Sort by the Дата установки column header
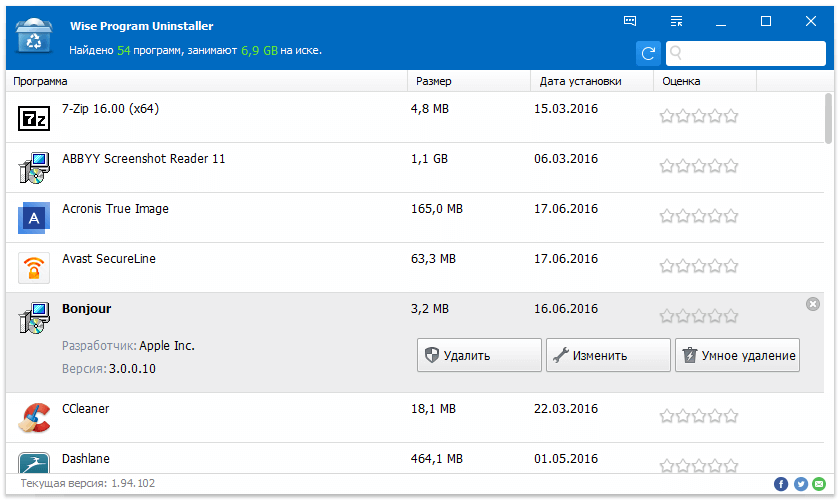 [x=591, y=81]
